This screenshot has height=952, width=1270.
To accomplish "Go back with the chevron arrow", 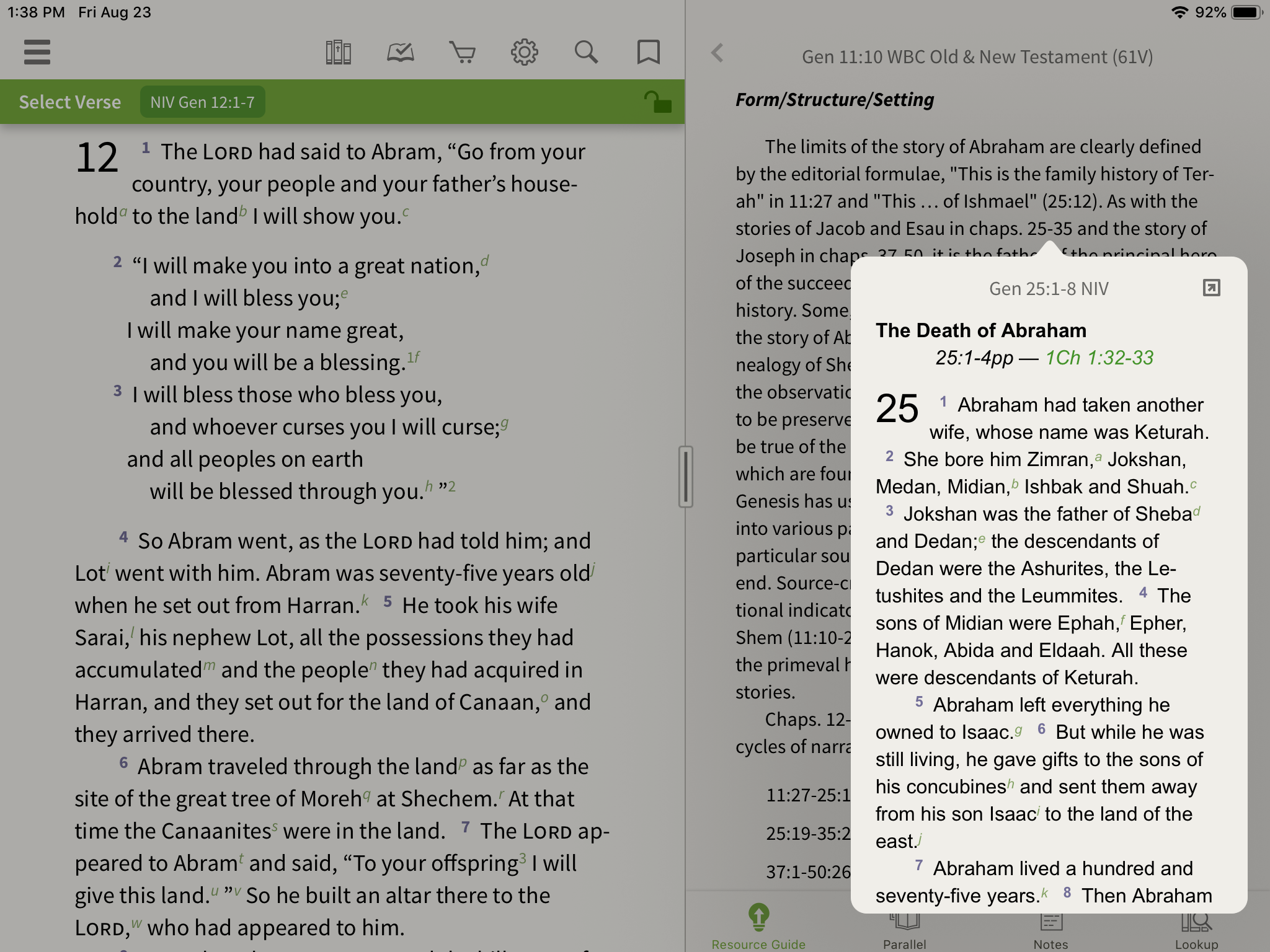I will coord(717,53).
